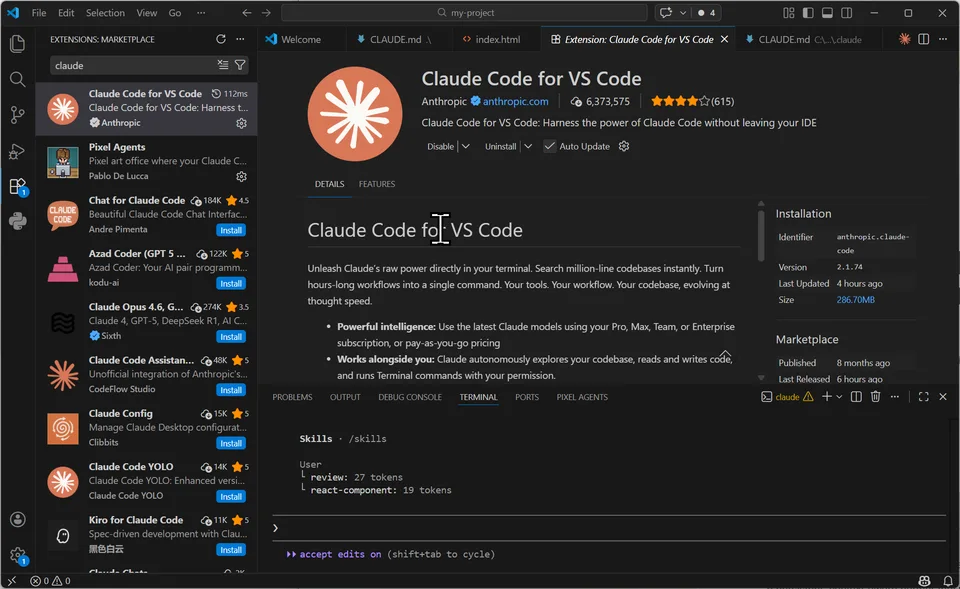960x589 pixels.
Task: Open gear menu for Pixel Agents extension
Action: [x=241, y=176]
